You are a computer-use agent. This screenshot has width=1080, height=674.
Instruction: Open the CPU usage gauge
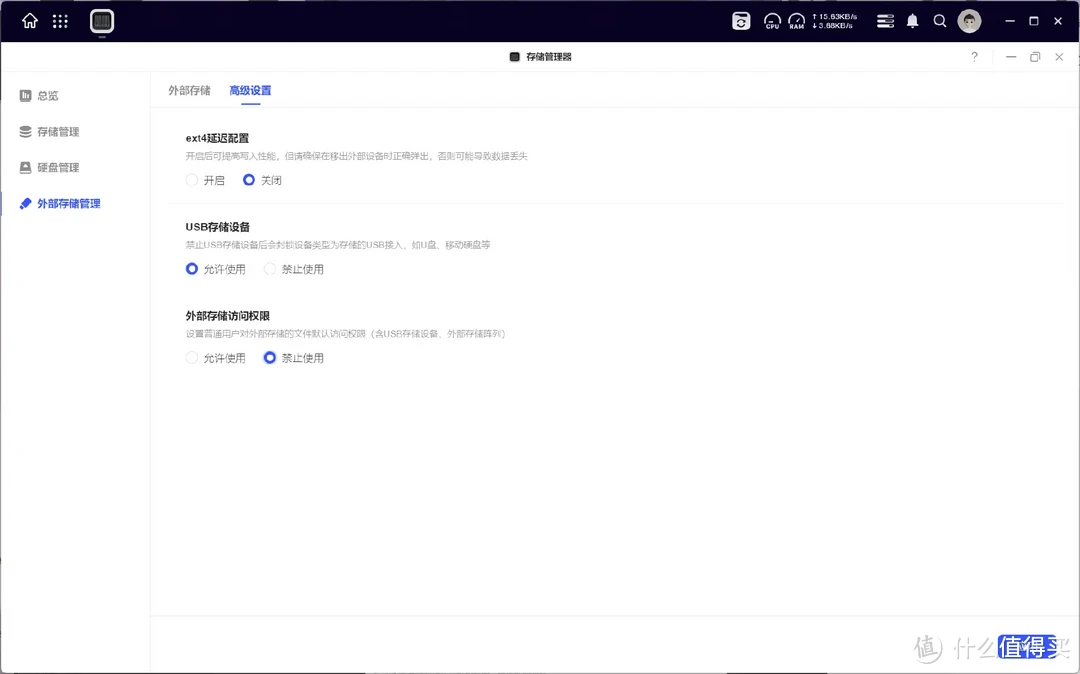pyautogui.click(x=771, y=20)
